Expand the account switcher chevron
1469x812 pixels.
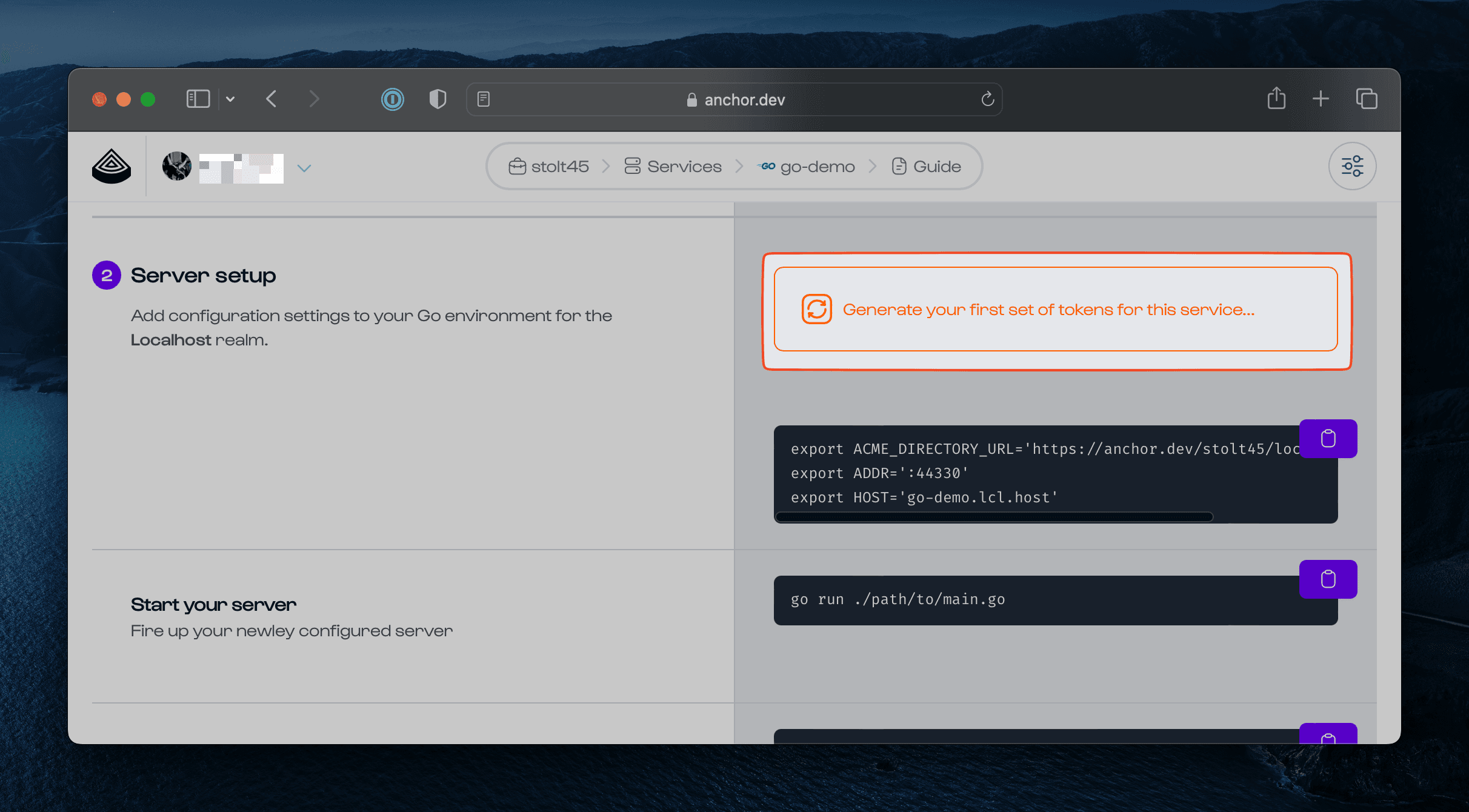[x=304, y=168]
